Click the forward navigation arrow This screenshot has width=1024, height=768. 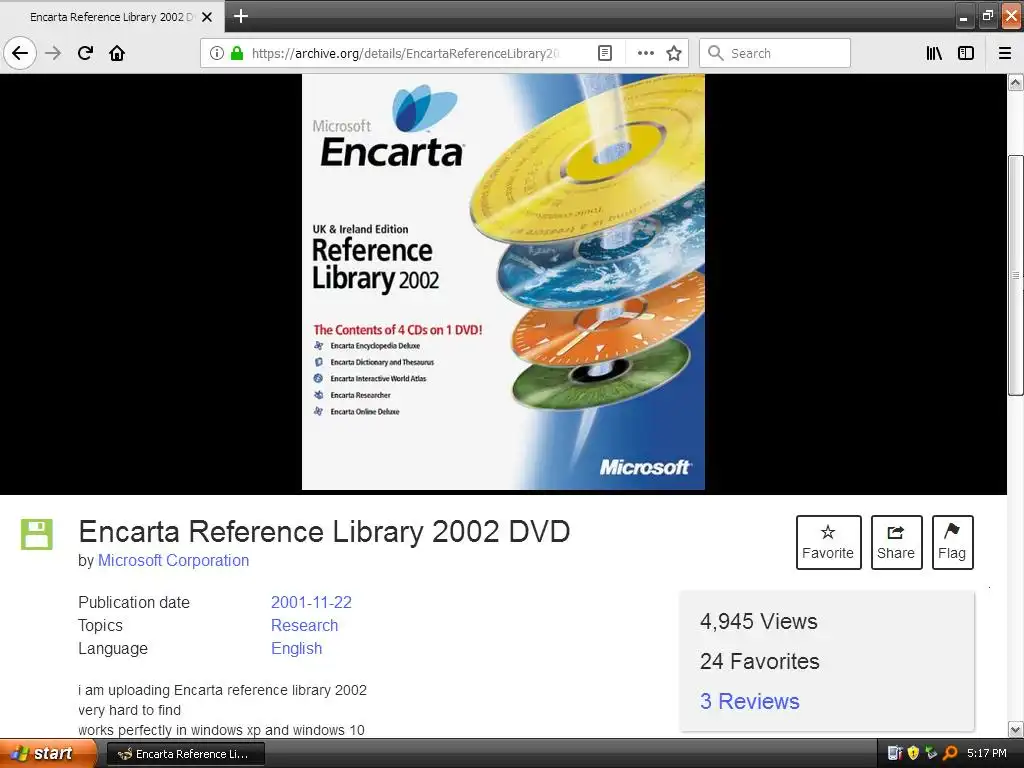coord(53,53)
